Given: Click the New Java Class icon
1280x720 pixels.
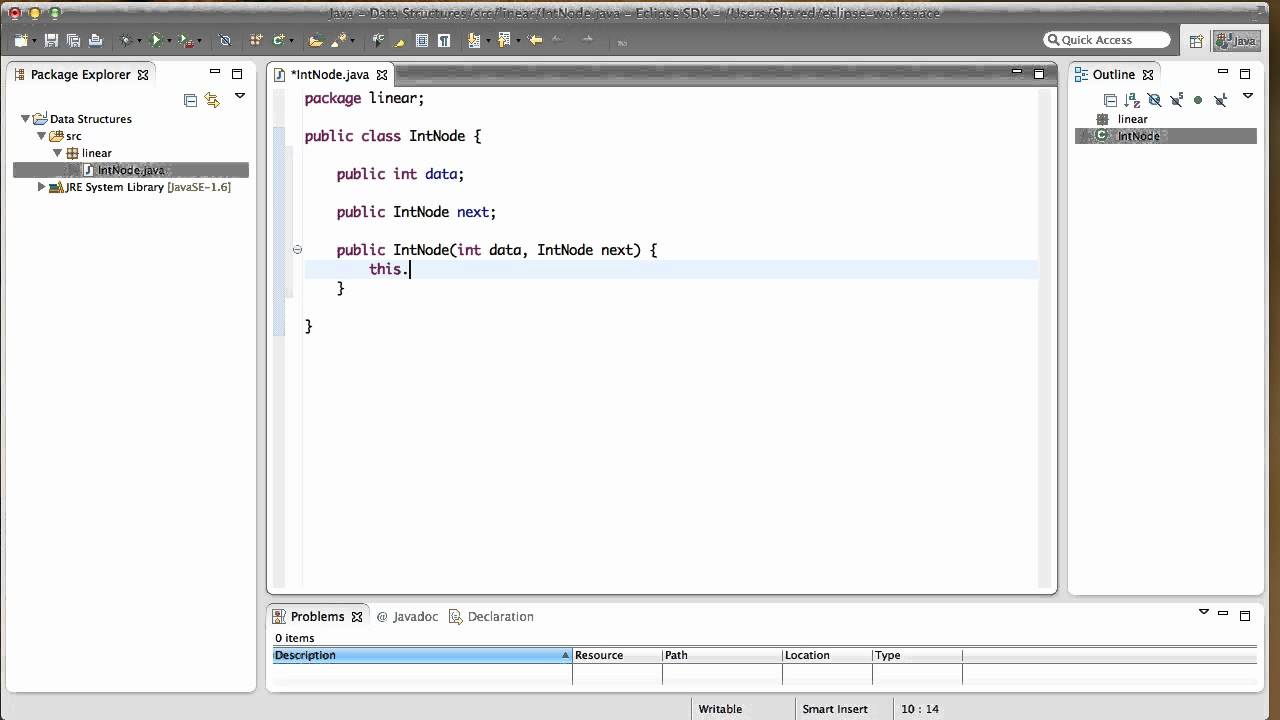Looking at the screenshot, I should tap(278, 40).
